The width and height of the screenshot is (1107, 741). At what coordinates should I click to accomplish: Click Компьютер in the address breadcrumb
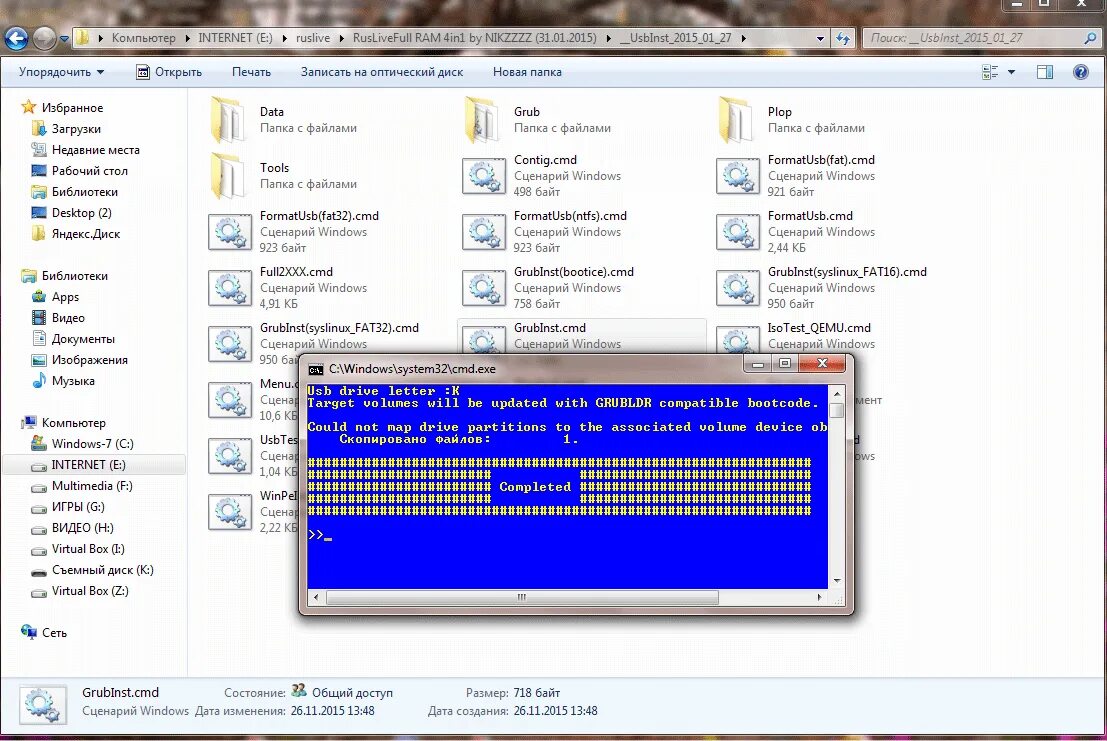click(x=143, y=38)
